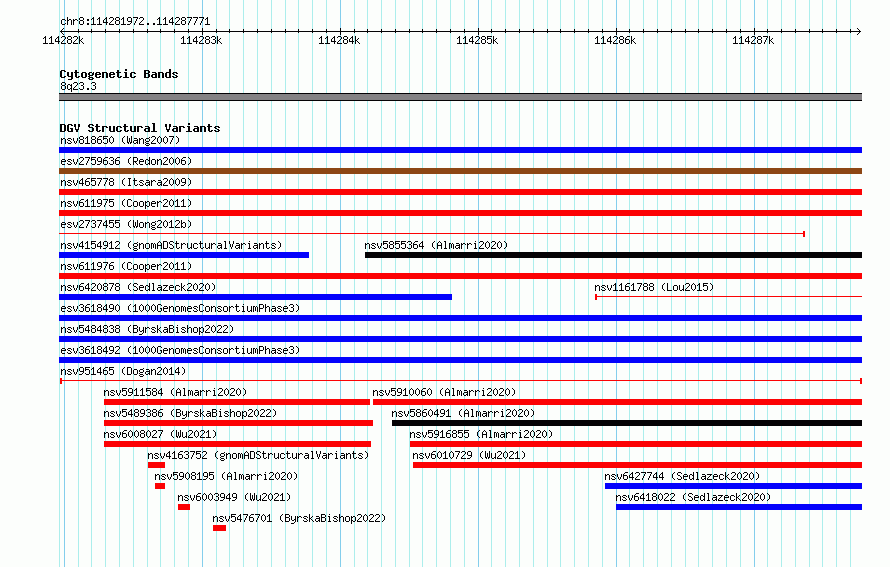Select nsv4154912 gnomAD blue bar

[184, 255]
